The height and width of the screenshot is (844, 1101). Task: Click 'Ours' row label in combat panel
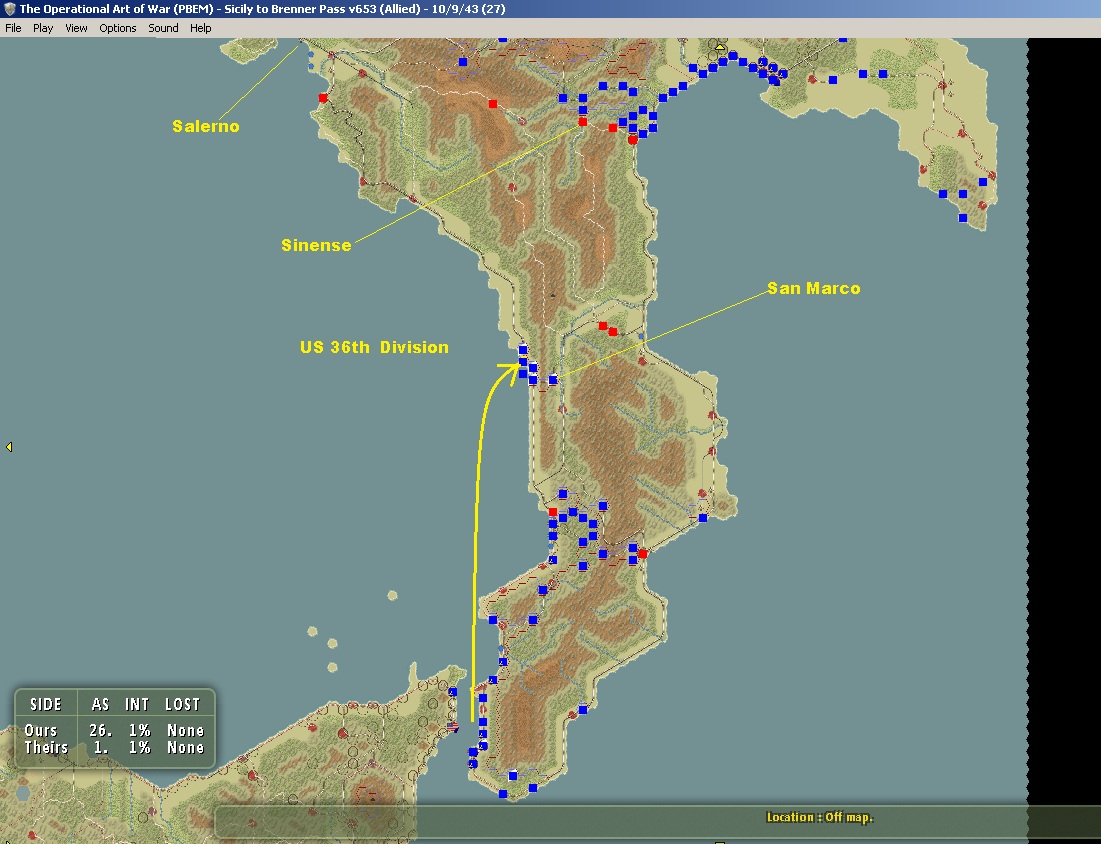[x=41, y=730]
